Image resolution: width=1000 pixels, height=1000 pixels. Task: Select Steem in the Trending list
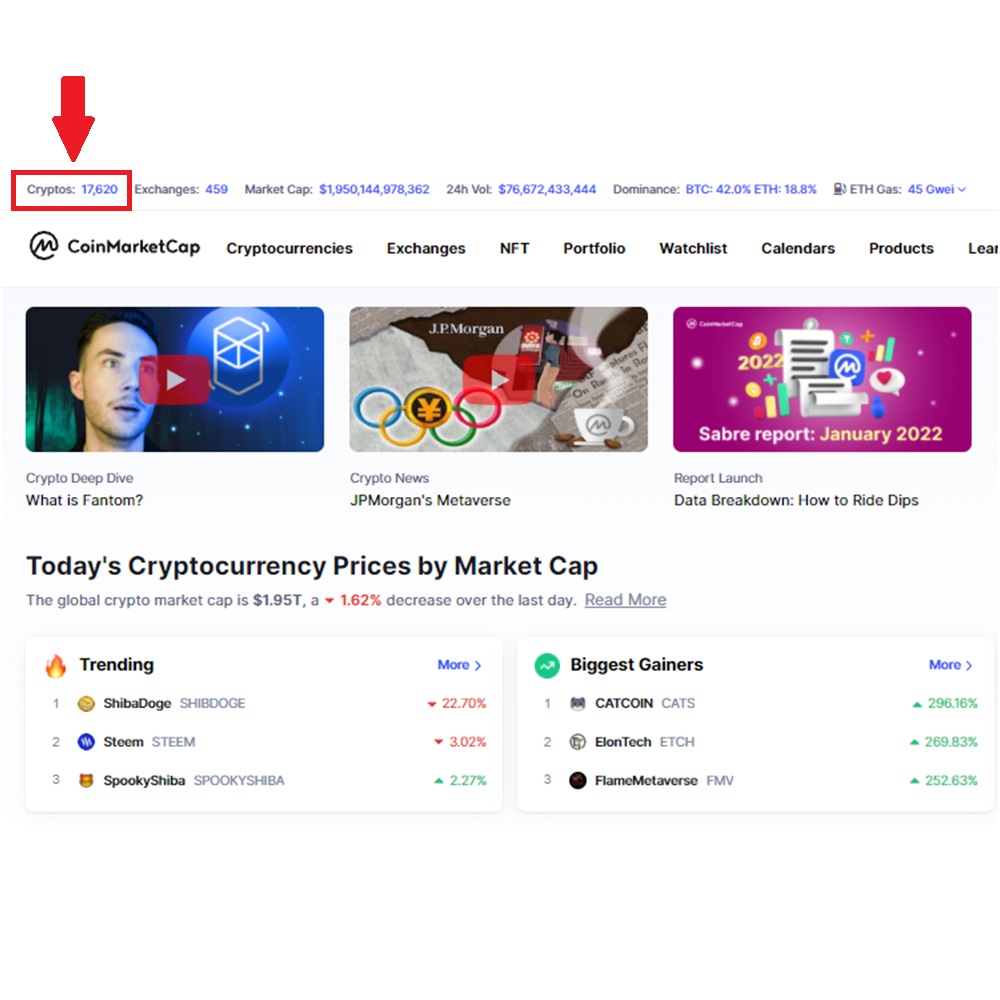point(123,742)
